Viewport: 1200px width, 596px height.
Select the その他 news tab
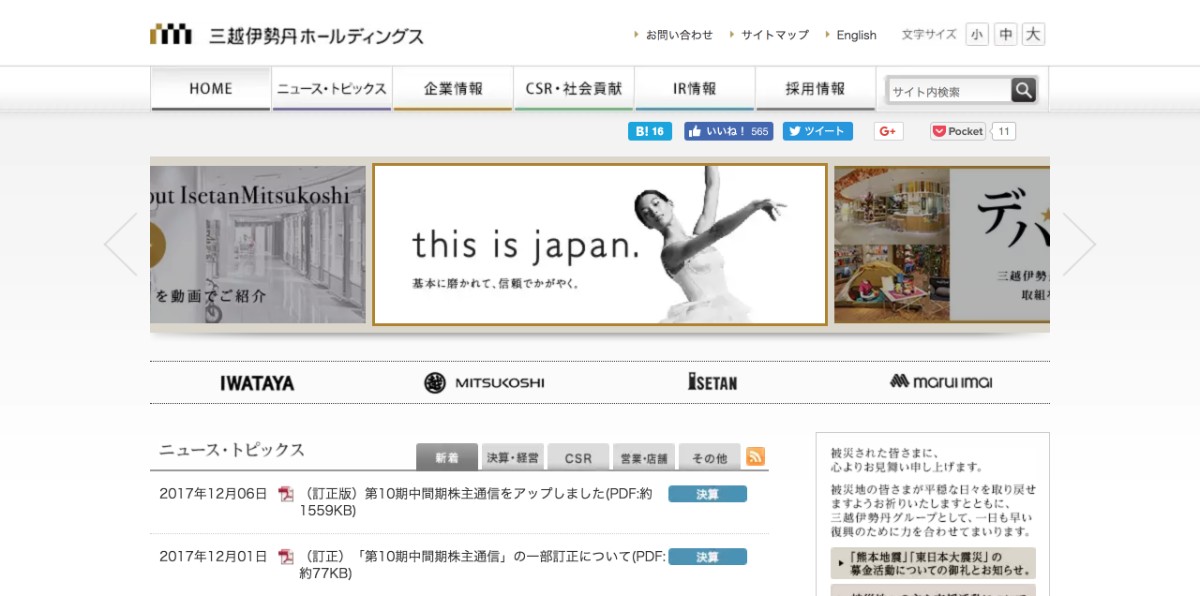click(x=710, y=457)
